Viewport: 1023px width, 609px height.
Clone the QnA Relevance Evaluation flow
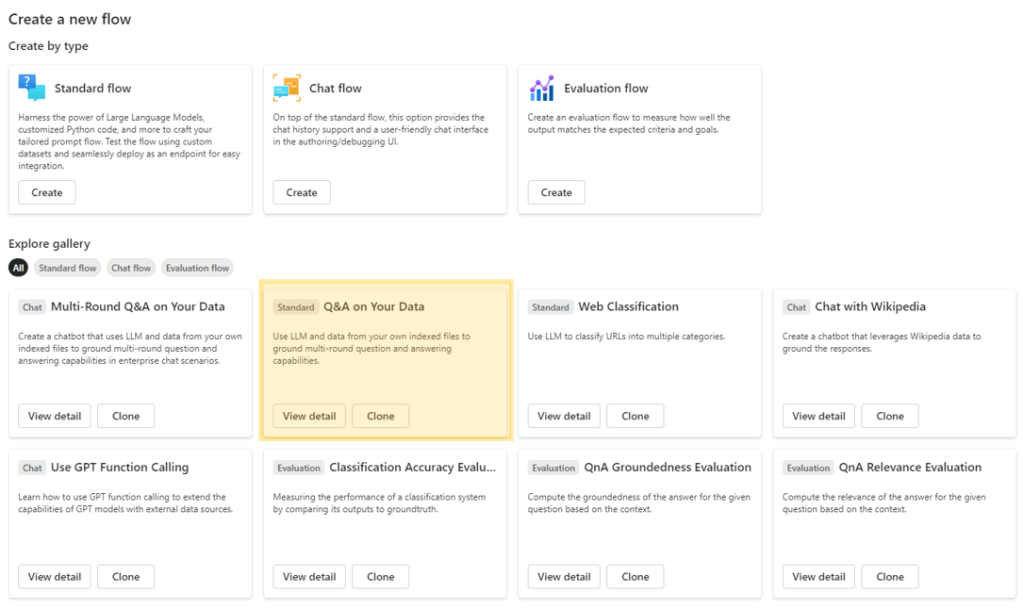(x=889, y=576)
